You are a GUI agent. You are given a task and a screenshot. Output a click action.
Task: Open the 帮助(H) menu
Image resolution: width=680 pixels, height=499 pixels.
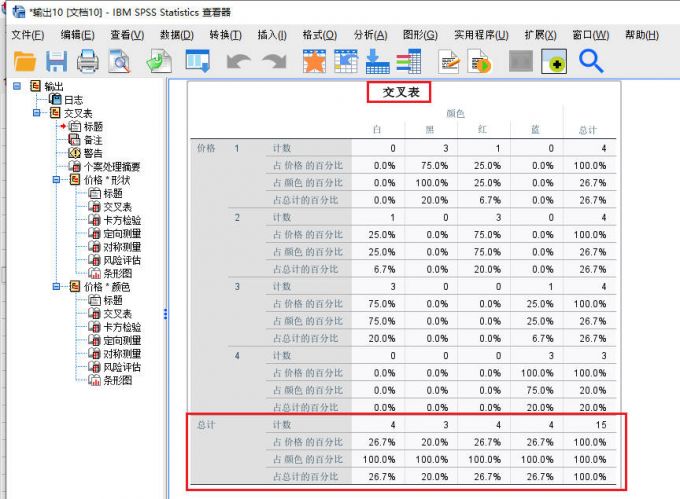coord(642,35)
